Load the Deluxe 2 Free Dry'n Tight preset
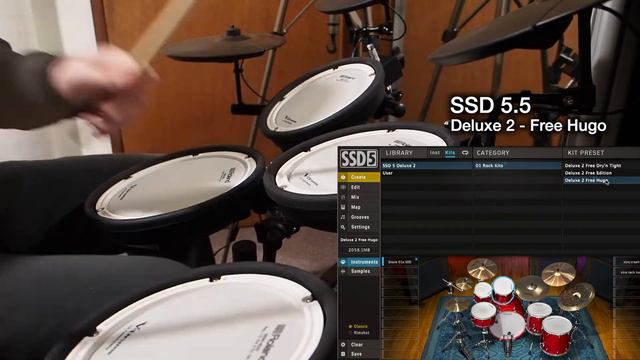Screen dimensions: 640x360 (602, 166)
